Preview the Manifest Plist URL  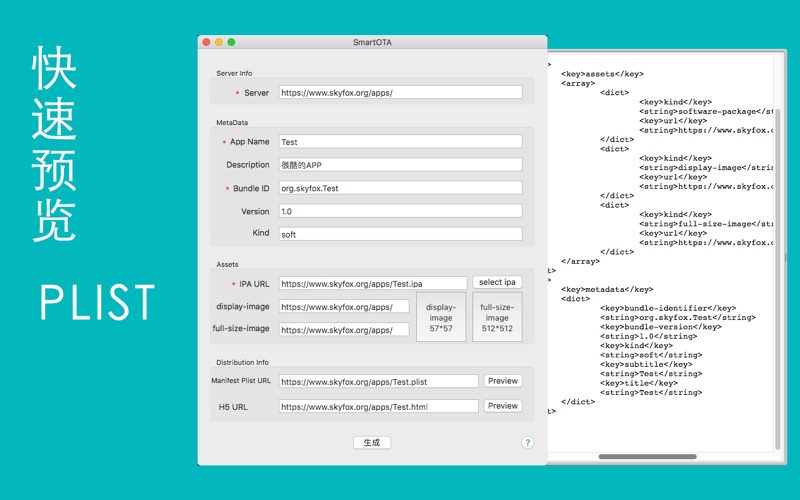click(x=503, y=381)
